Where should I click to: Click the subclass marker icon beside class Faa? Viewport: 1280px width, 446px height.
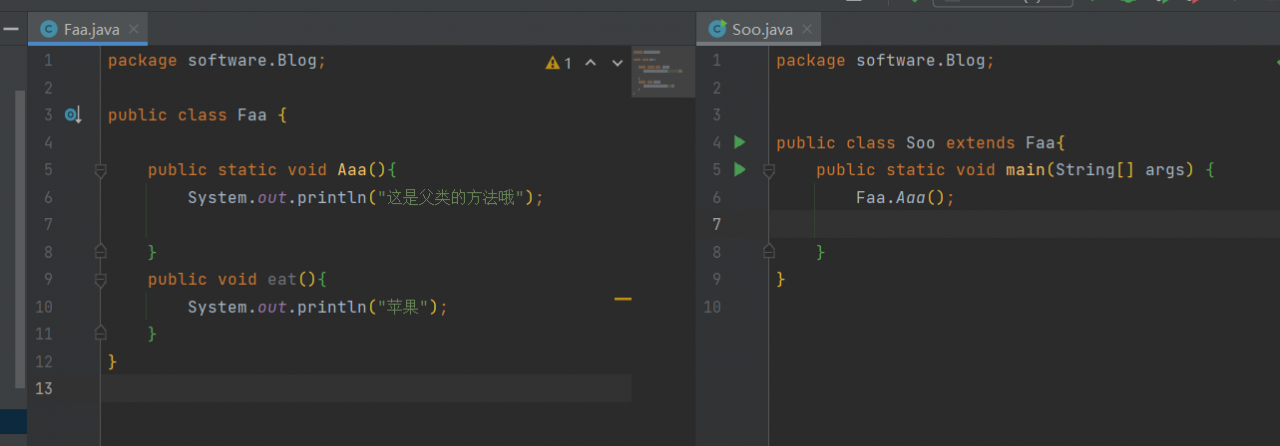click(x=72, y=115)
